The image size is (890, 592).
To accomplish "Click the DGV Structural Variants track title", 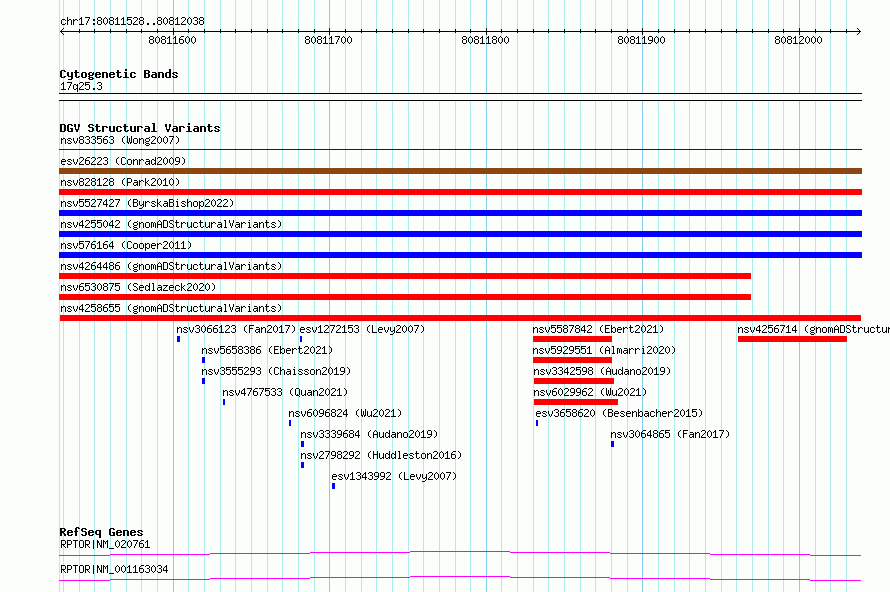I will (140, 128).
